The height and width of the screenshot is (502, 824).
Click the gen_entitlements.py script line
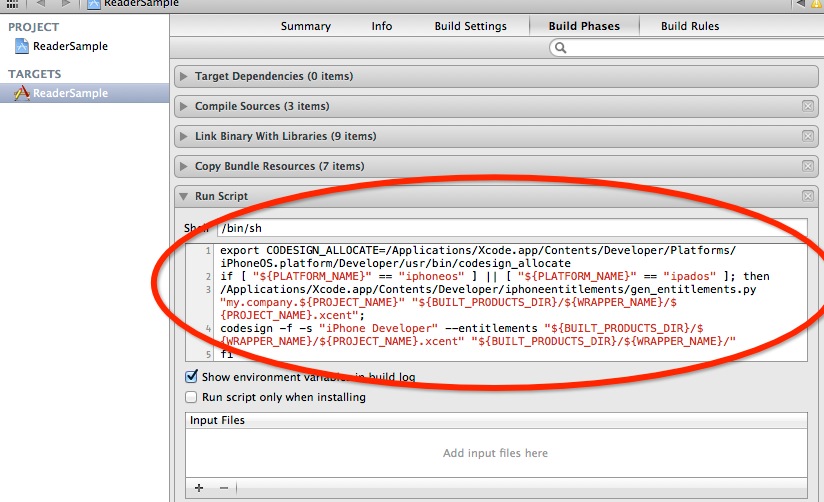[x=488, y=302]
